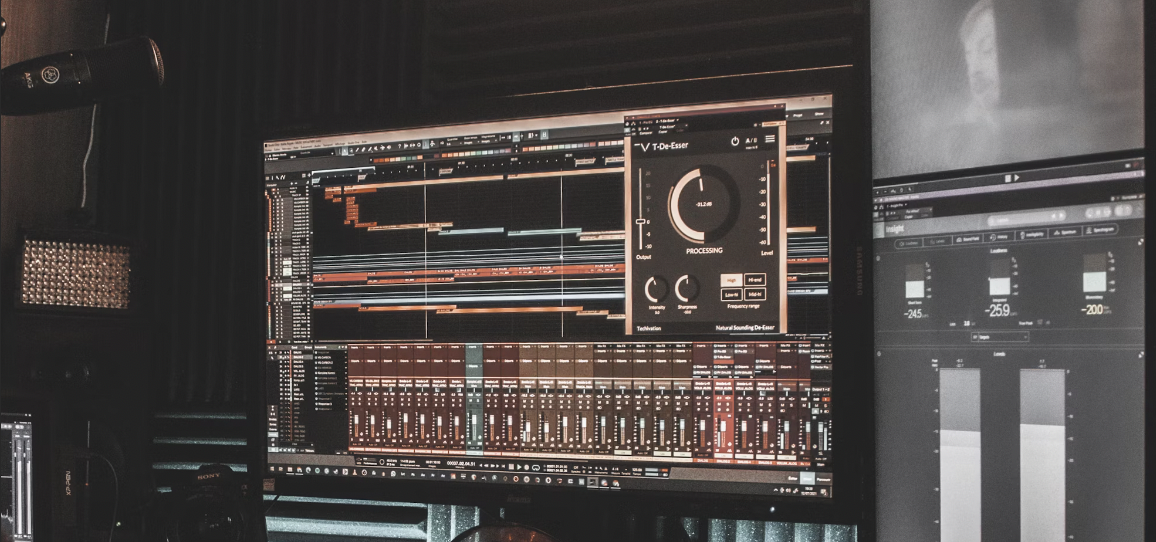Viewport: 1156px width, 542px height.
Task: Click the Short Term loudness value -24.5
Action: [913, 313]
